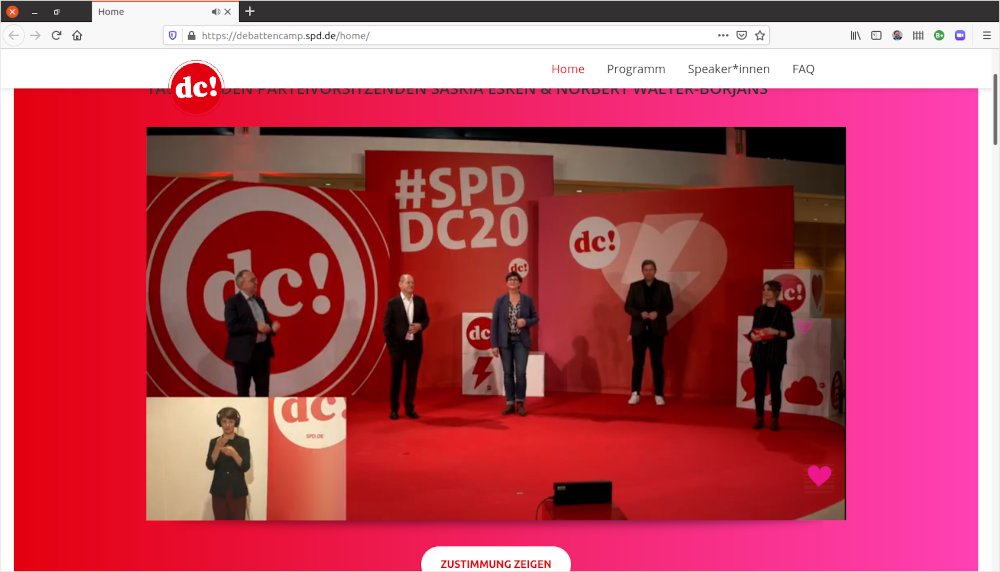Open the browser home page

tap(77, 36)
